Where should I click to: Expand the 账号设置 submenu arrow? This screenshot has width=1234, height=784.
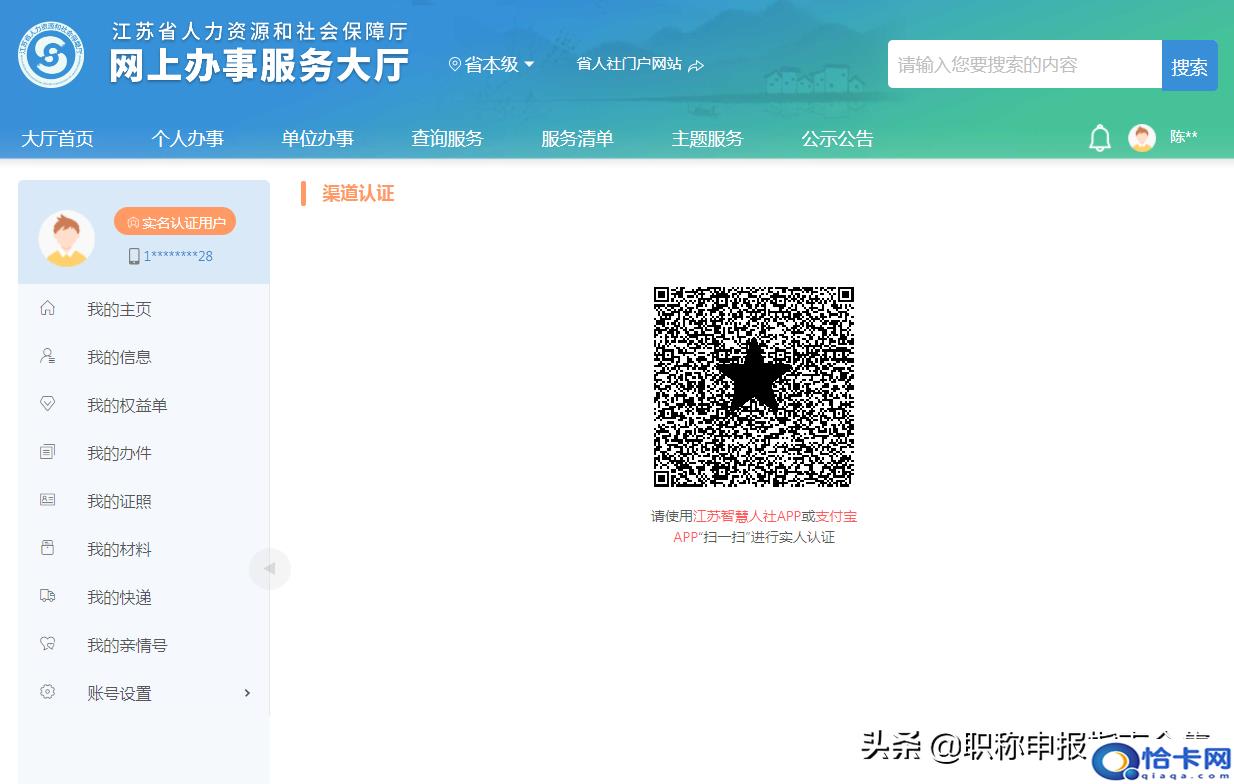(x=247, y=693)
